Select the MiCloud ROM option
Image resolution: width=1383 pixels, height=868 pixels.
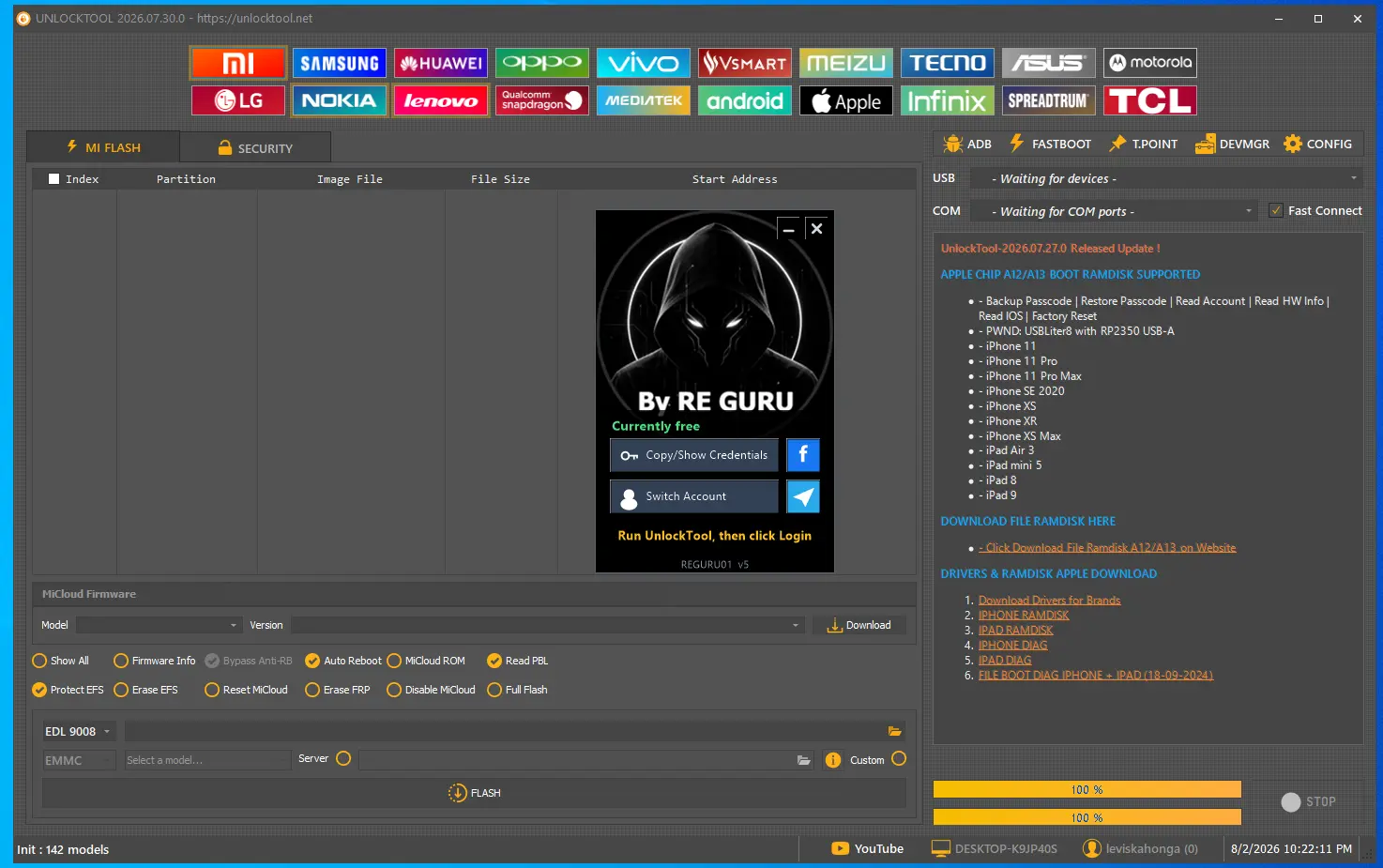click(x=426, y=661)
